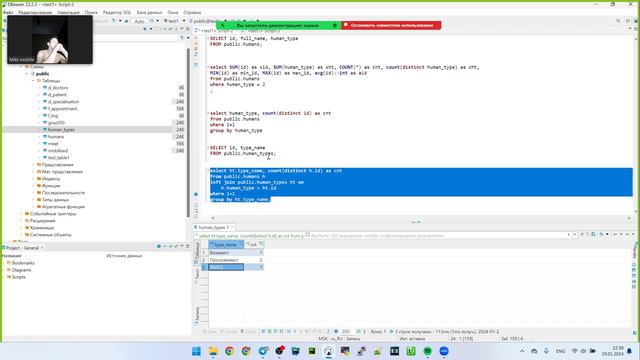Switch to the Таблица vertical view tab

(197, 254)
